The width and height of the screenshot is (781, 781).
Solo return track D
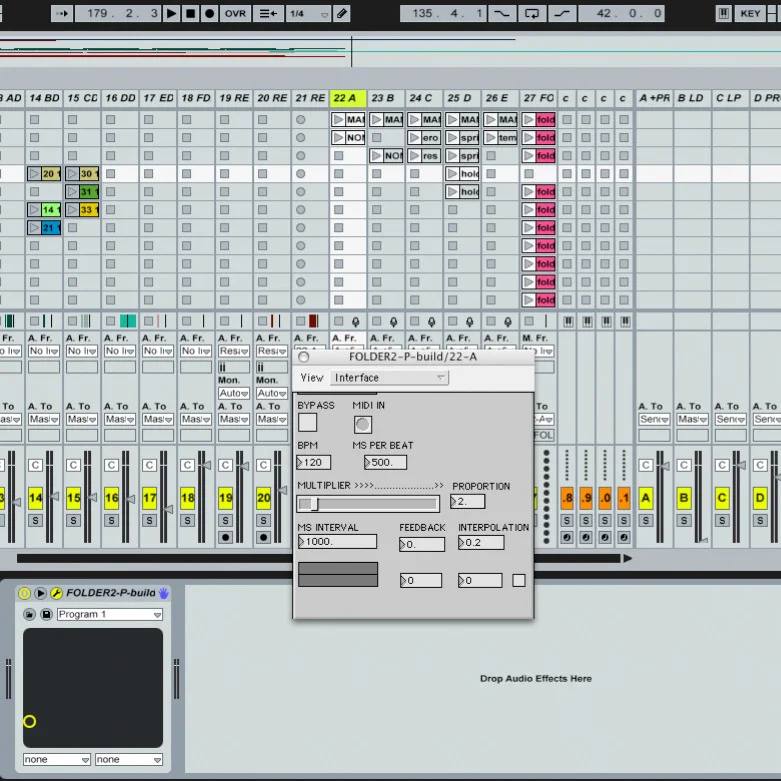pyautogui.click(x=760, y=521)
